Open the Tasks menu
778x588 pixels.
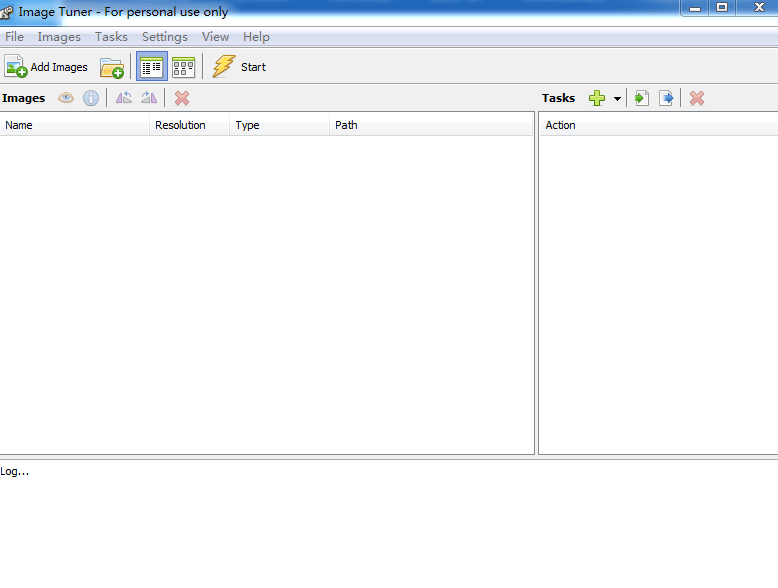[111, 37]
